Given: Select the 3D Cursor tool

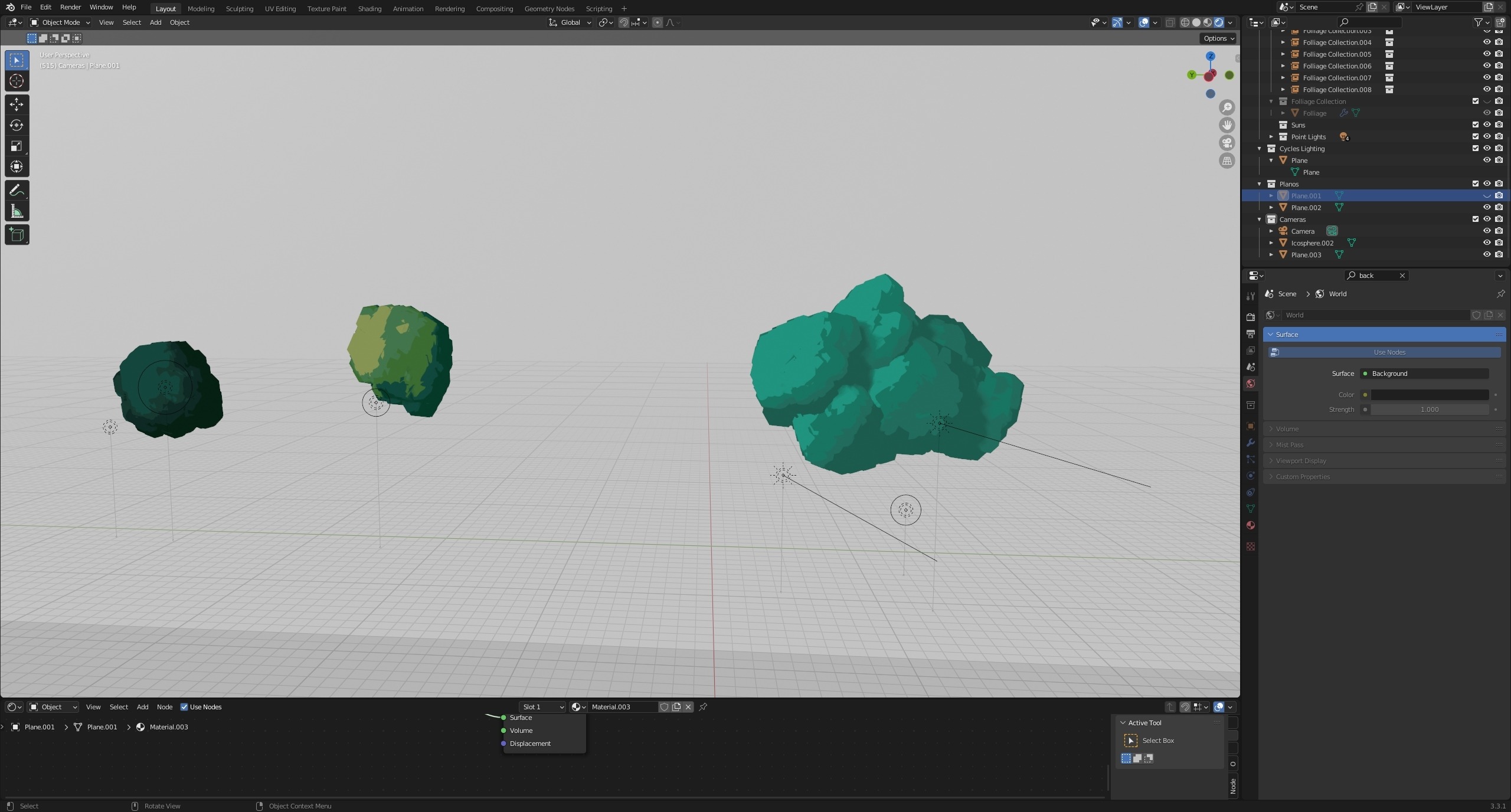Looking at the screenshot, I should (x=17, y=81).
